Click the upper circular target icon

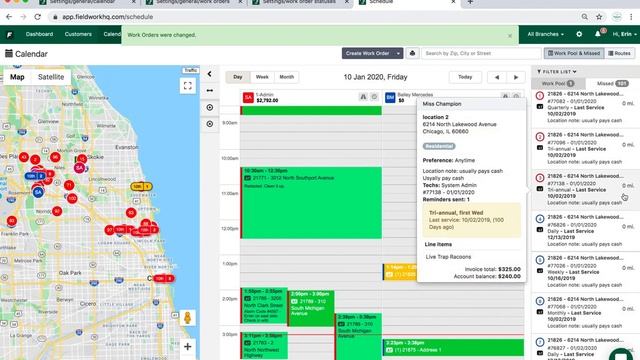click(209, 107)
